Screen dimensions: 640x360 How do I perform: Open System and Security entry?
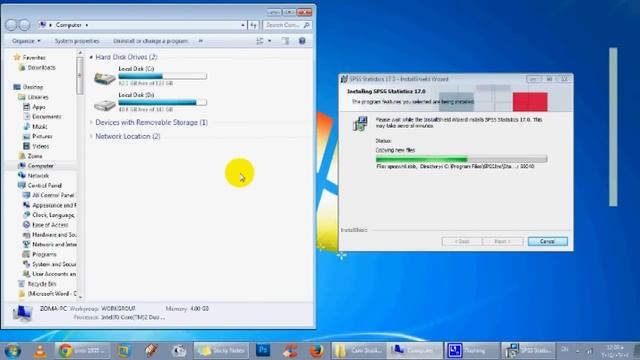(x=54, y=264)
